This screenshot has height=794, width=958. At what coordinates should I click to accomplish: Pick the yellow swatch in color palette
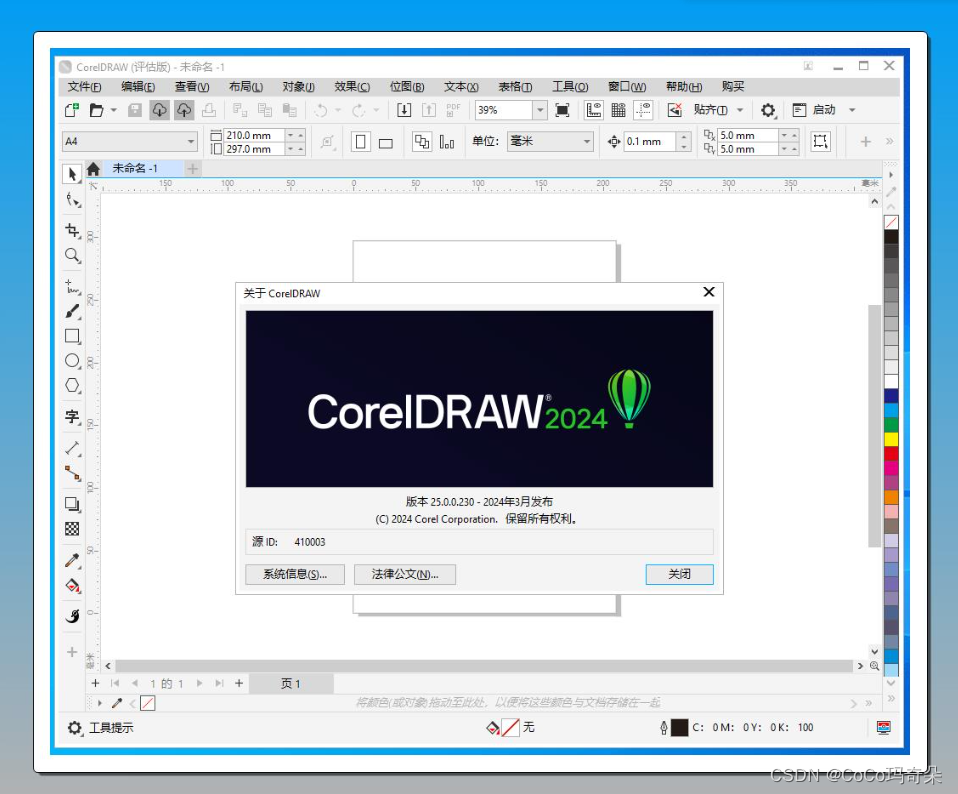click(x=891, y=439)
